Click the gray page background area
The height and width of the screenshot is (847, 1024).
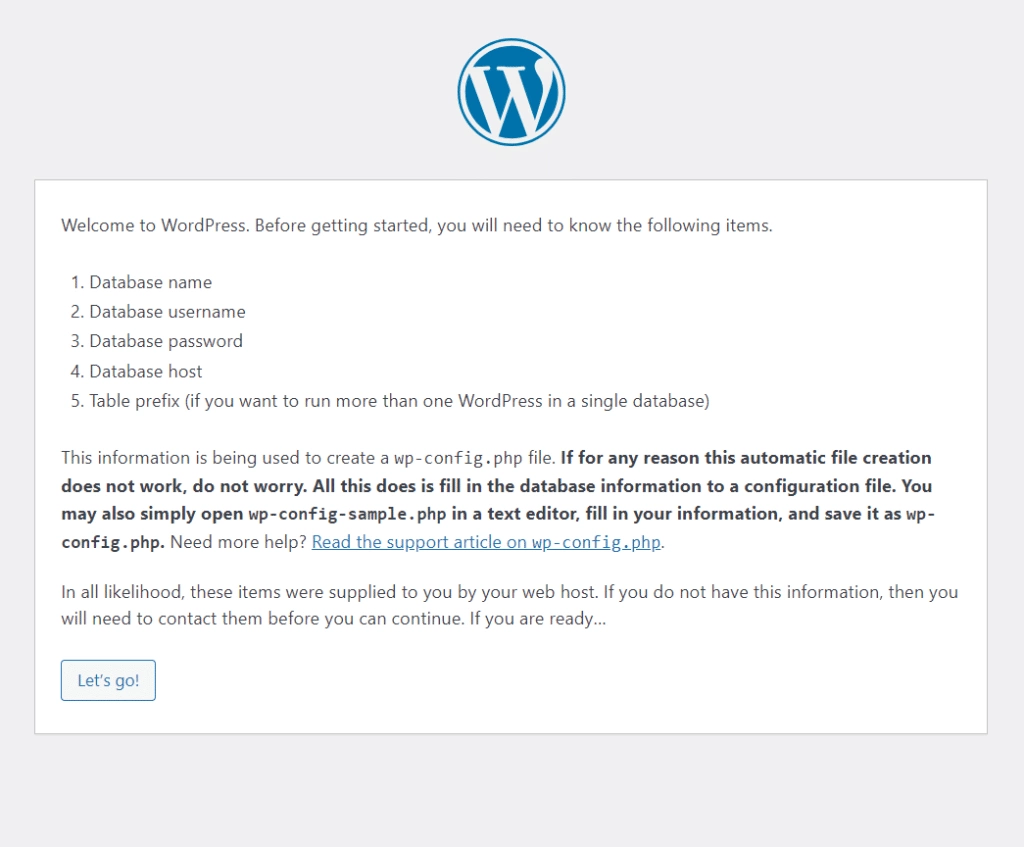tap(511, 800)
